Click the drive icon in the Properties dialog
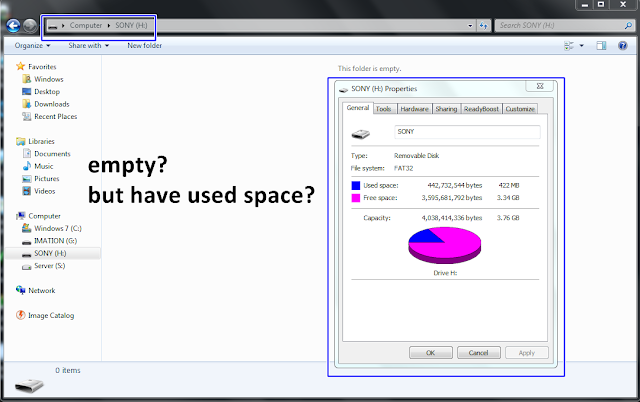Screen dimensions: 640x402 pos(360,133)
